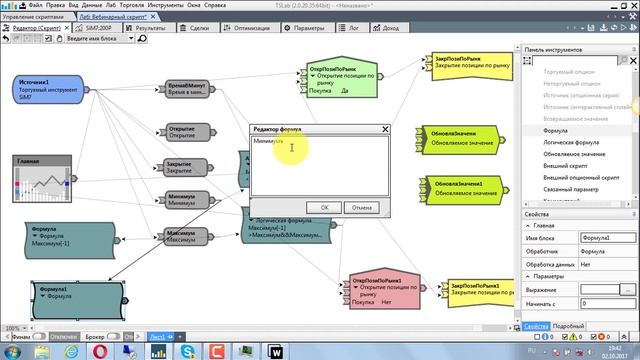Toggle error messages checkbox in status bar

coord(593,337)
